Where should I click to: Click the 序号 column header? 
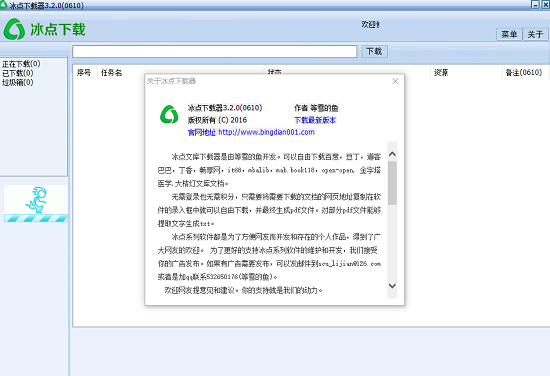[x=84, y=73]
